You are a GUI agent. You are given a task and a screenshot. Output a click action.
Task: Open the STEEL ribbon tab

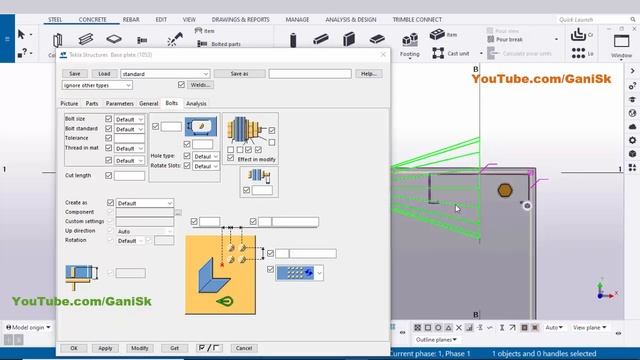click(x=55, y=20)
